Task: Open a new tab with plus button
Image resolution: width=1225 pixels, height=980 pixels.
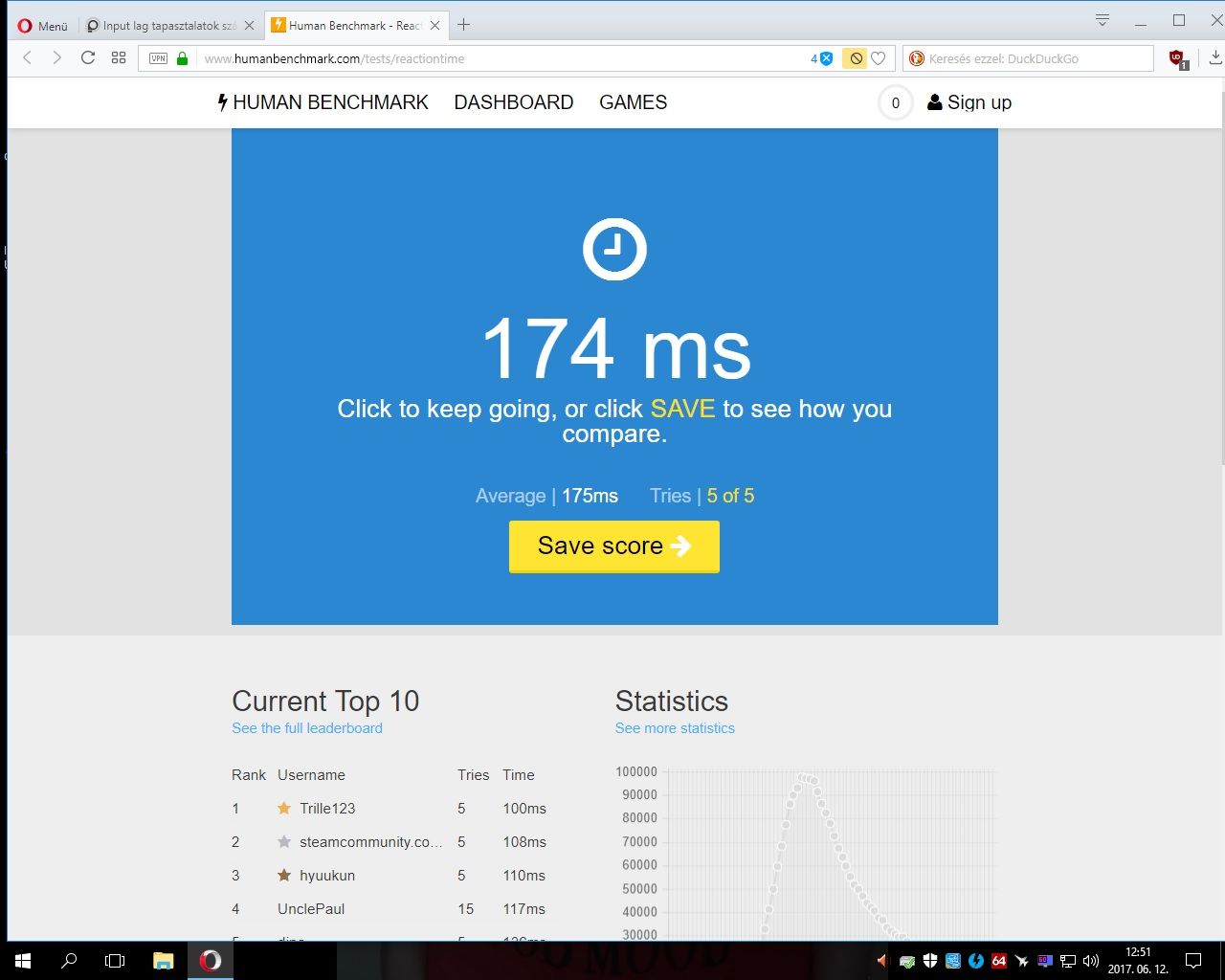Action: coord(464,25)
